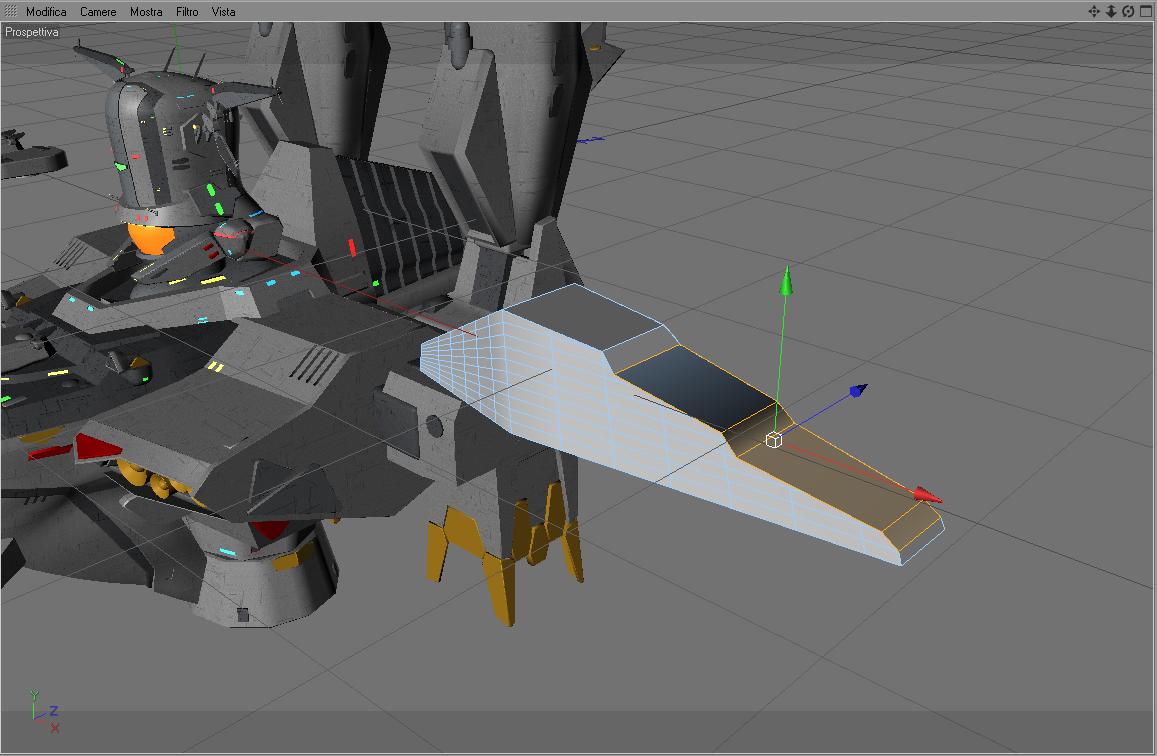This screenshot has height=756, width=1157.
Task: Click the viewport zoom camera icon
Action: tap(1111, 11)
